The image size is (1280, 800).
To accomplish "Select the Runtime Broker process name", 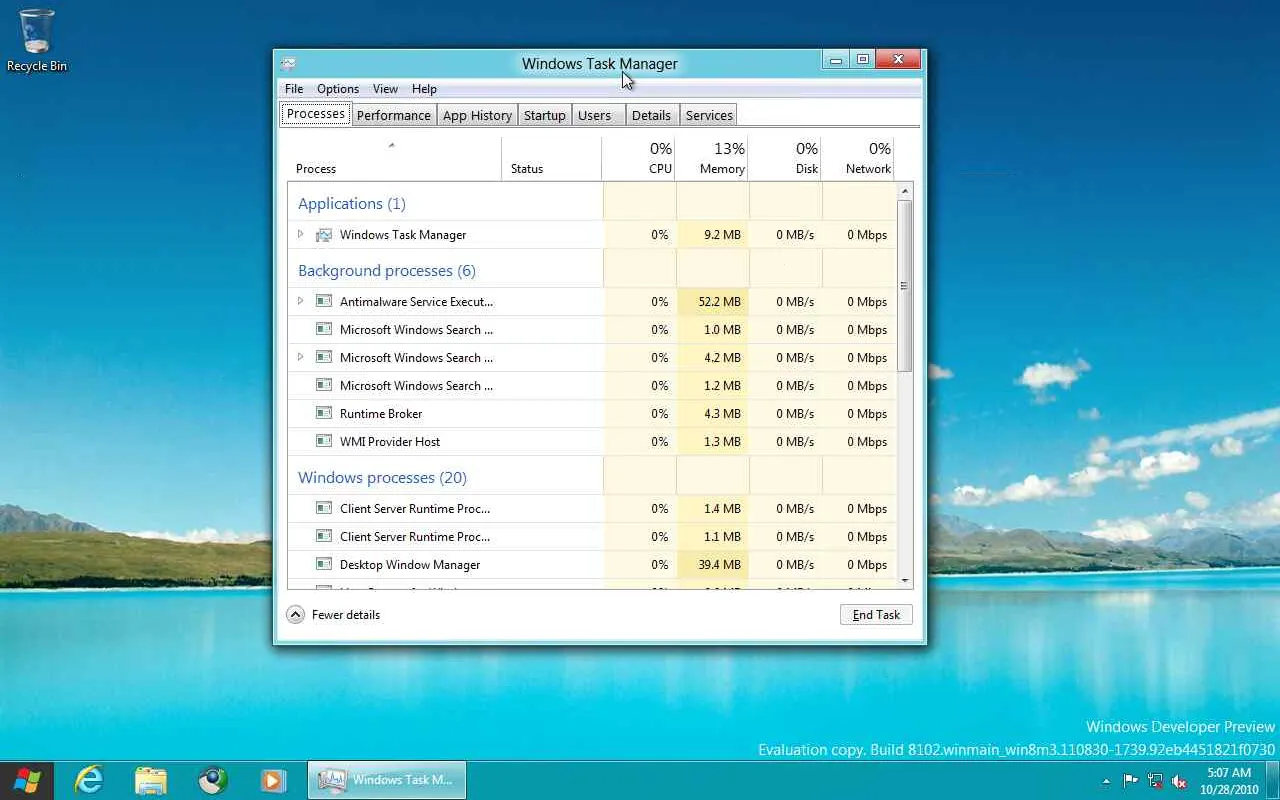I will coord(381,413).
